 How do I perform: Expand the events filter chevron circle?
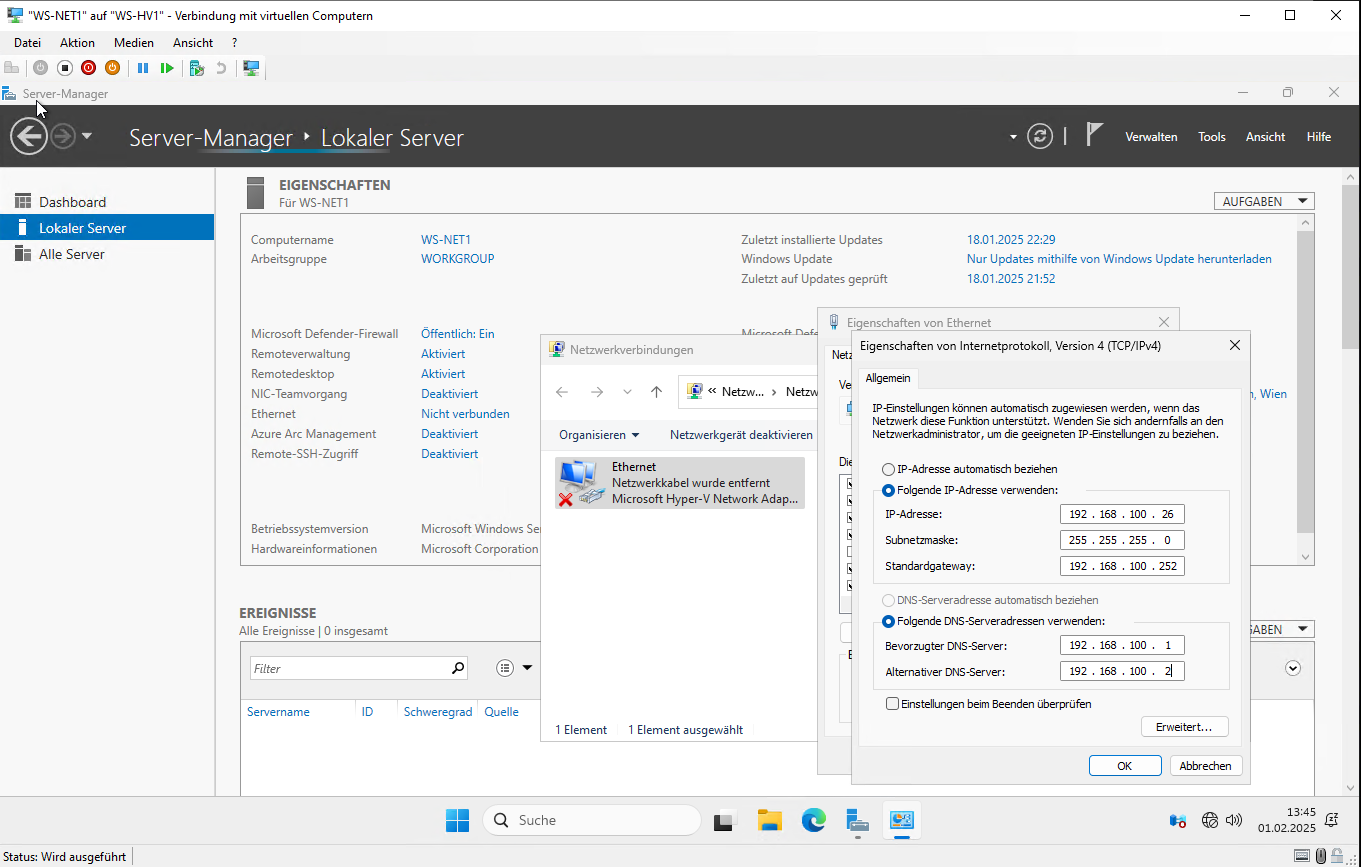coord(1293,668)
